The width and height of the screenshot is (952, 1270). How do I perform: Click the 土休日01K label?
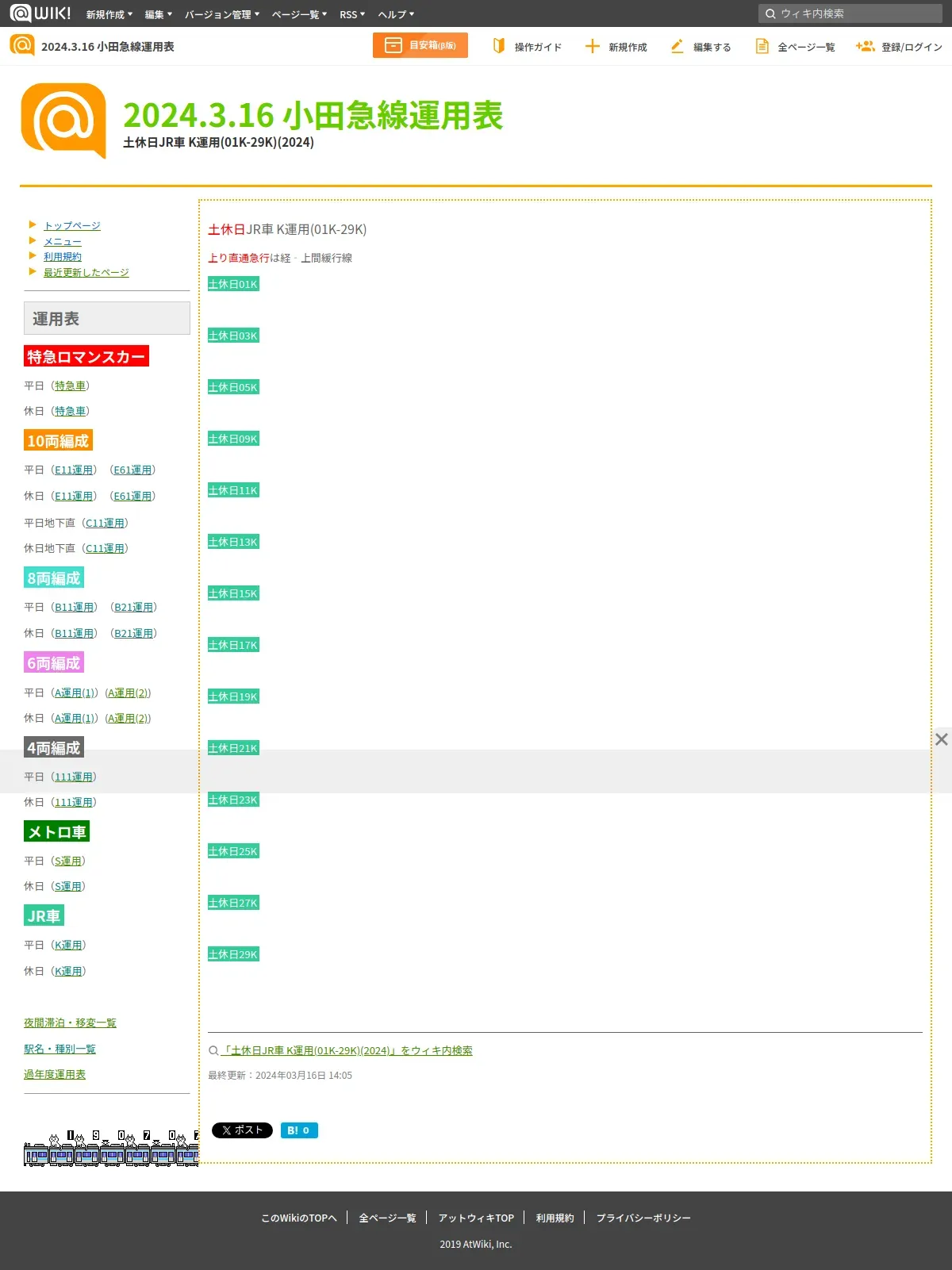(x=233, y=284)
